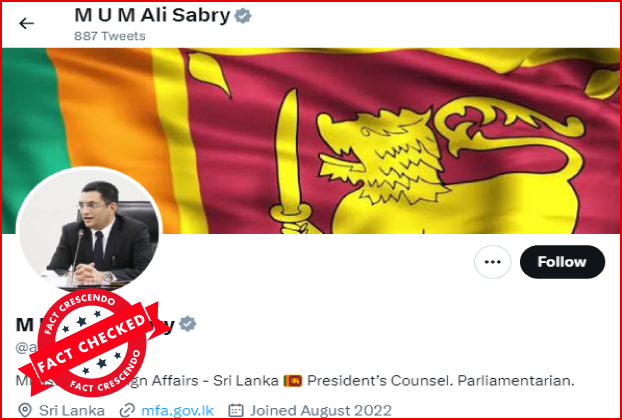Click the verified badge in the top header
The image size is (622, 420).
click(242, 16)
